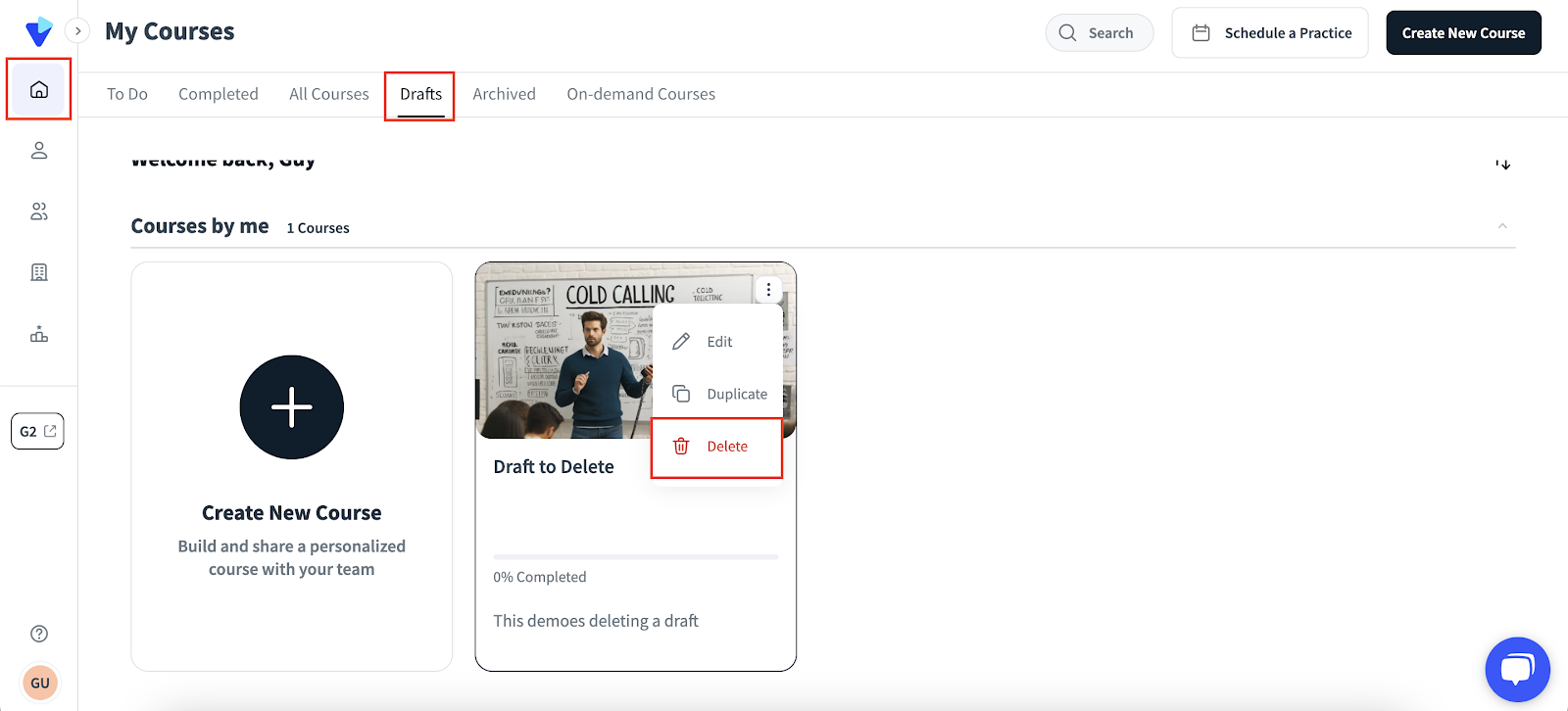Click the My Courses page heading
The height and width of the screenshot is (711, 1568).
tap(170, 31)
